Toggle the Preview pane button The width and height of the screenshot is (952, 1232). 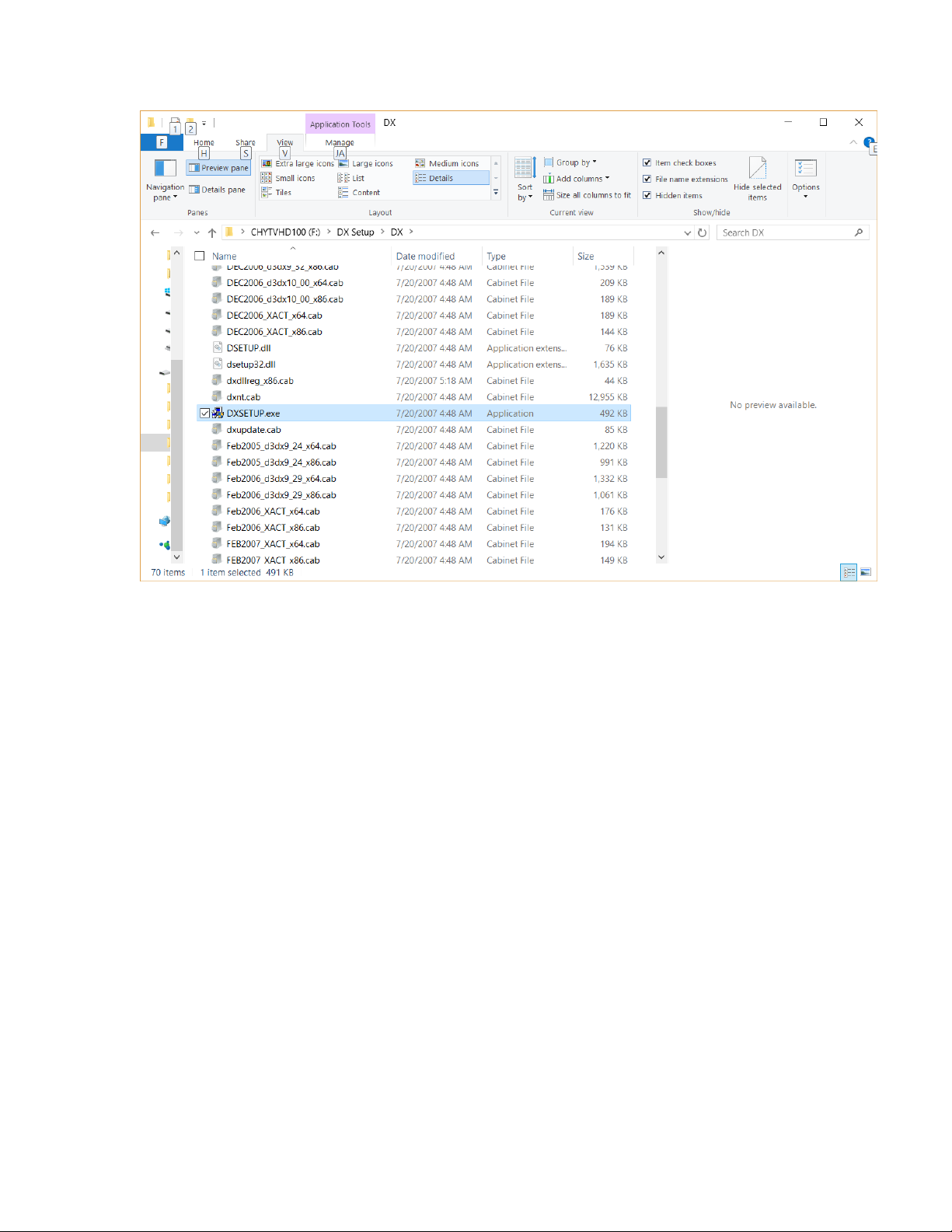pos(218,168)
